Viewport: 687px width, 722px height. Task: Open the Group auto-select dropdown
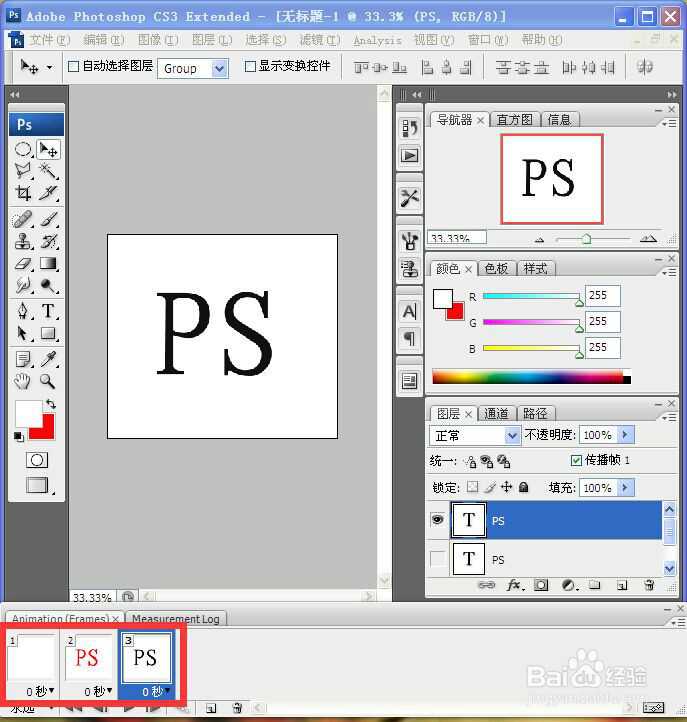click(220, 69)
